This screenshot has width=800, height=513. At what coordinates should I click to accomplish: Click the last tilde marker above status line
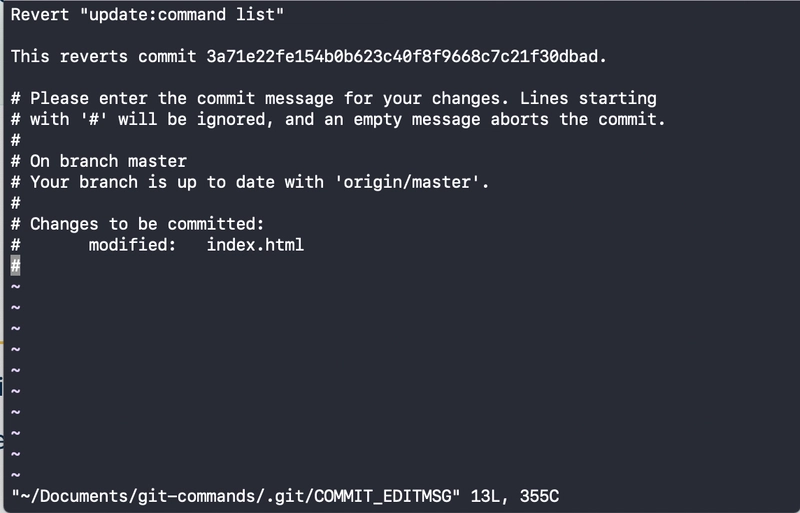coord(16,475)
